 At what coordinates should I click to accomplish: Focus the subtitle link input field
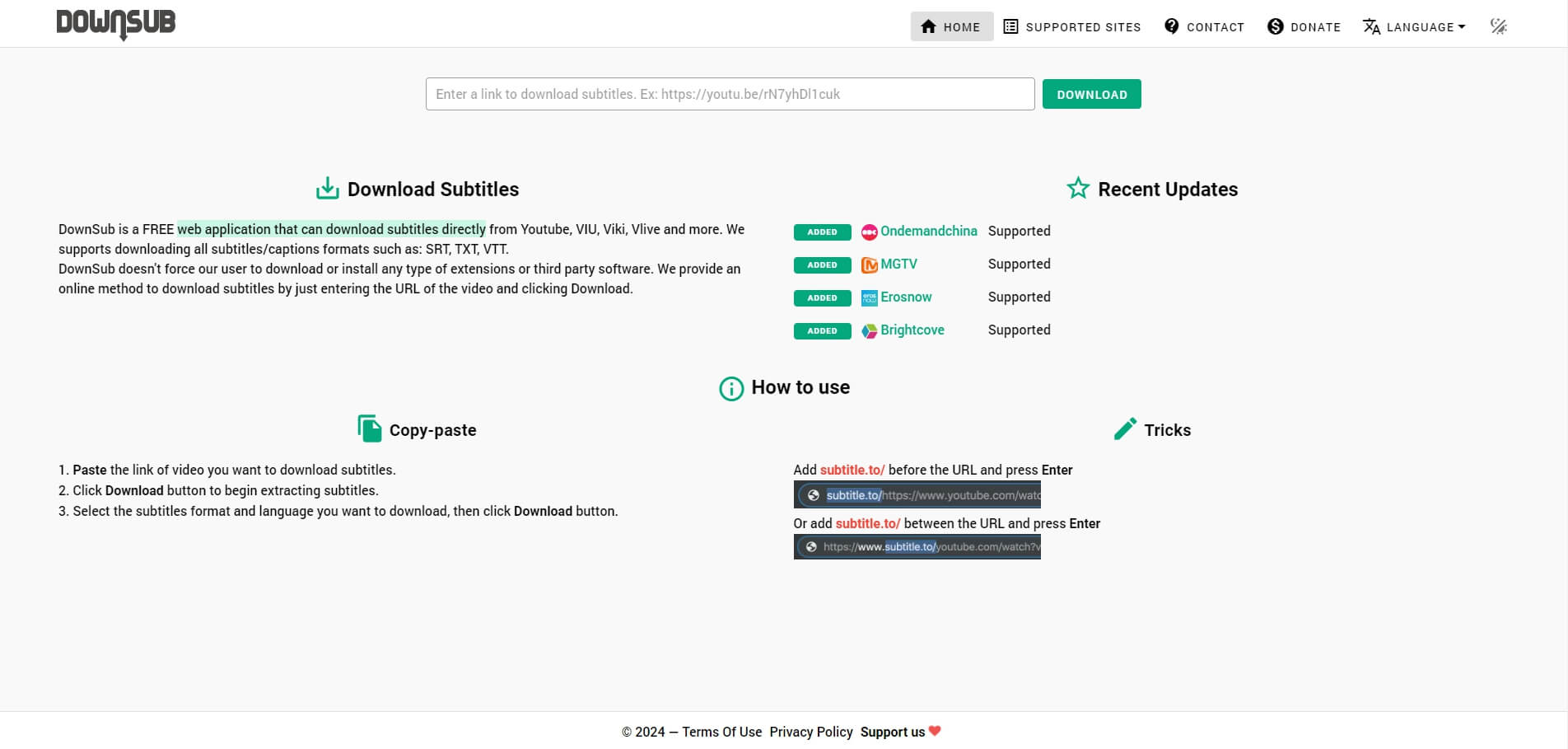(x=730, y=94)
